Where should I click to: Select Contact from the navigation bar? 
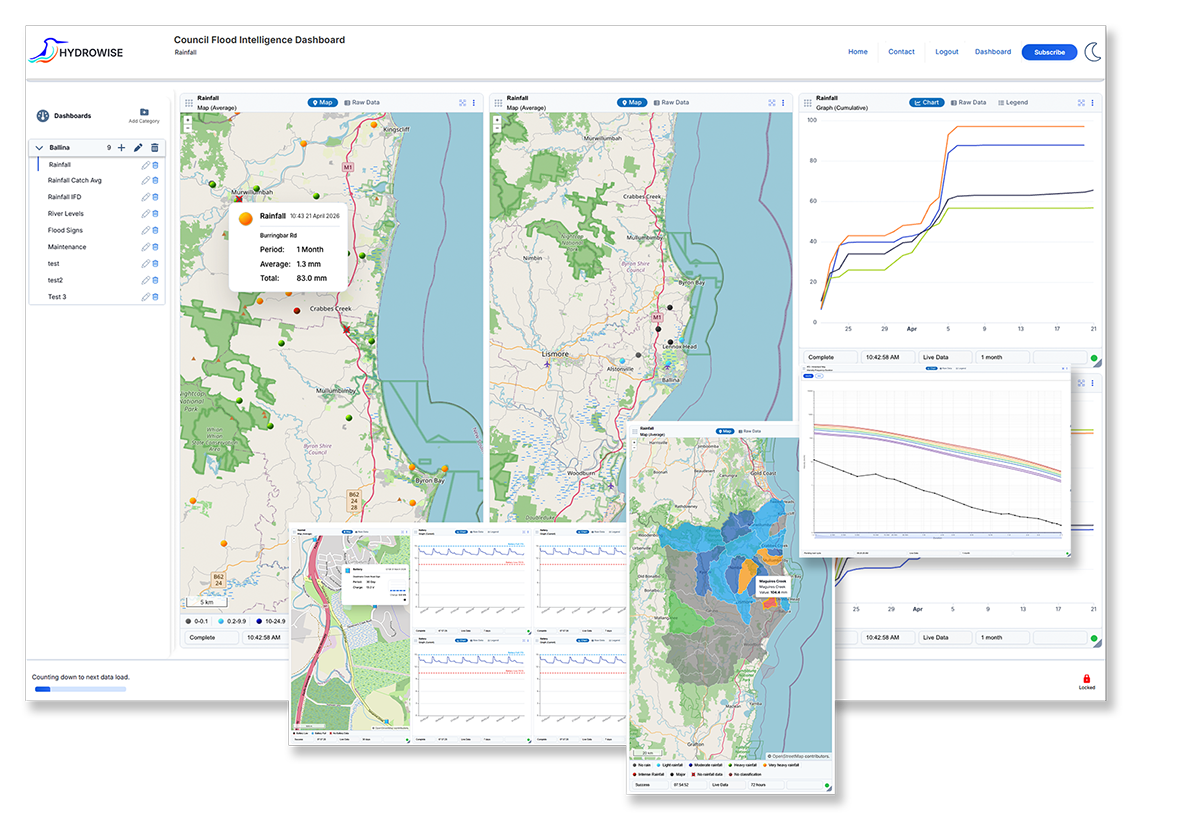[901, 51]
